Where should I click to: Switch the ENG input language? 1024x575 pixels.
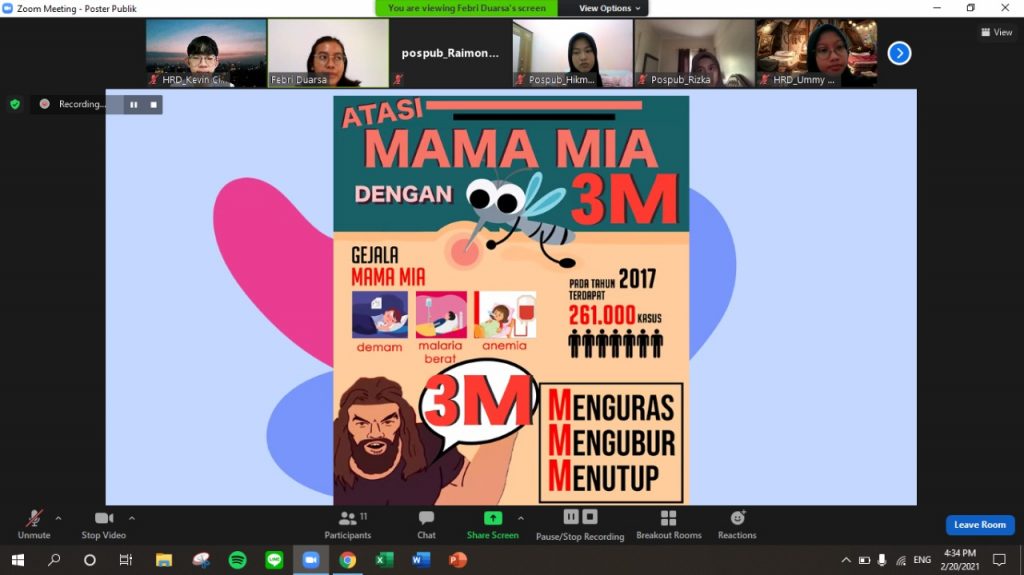tap(922, 560)
